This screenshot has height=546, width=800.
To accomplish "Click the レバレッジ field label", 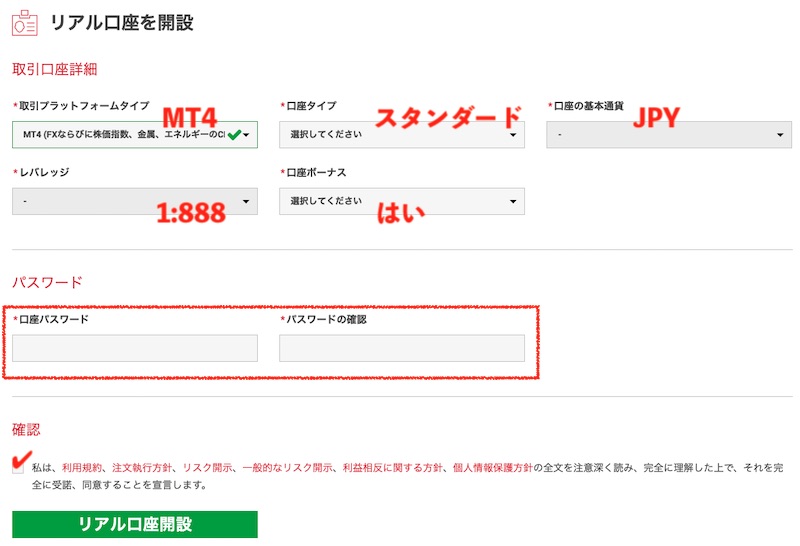I will (x=44, y=172).
